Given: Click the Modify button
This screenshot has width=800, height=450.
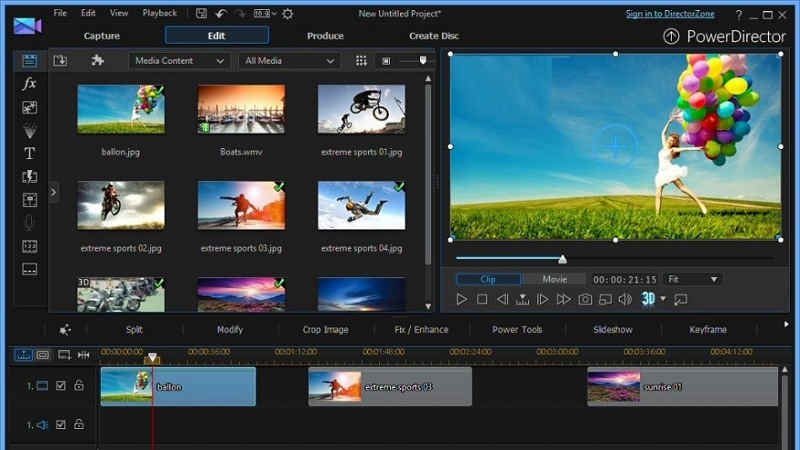Looking at the screenshot, I should (230, 330).
